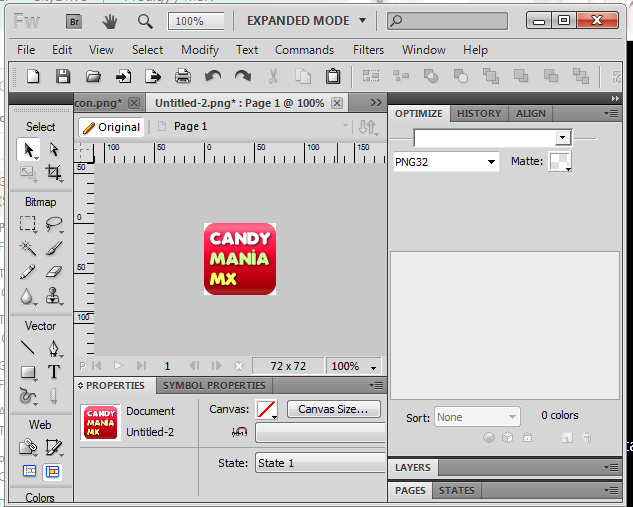Select the Pointer tool
Screen dimensions: 633x507
[x=28, y=150]
